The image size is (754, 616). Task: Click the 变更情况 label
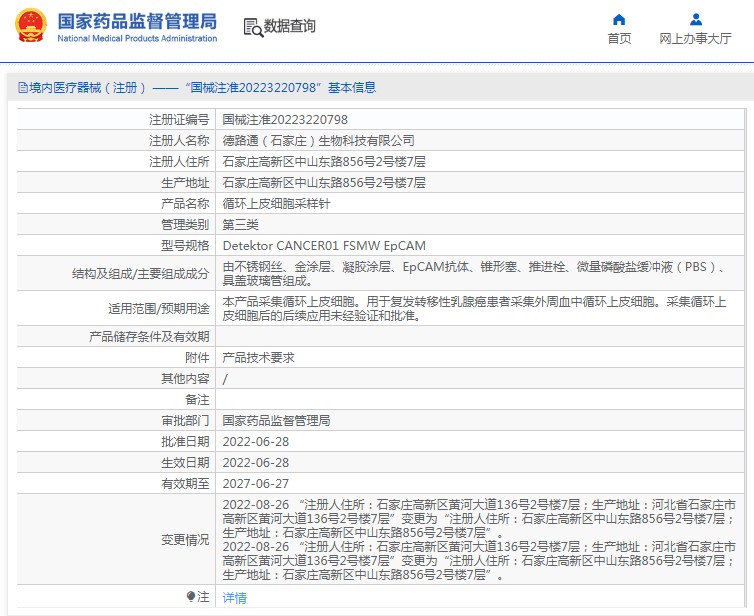[x=185, y=540]
